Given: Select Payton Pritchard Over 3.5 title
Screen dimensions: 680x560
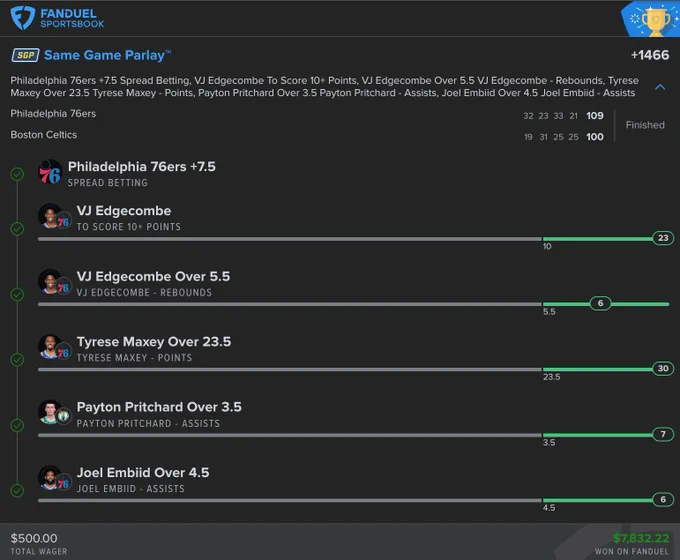Looking at the screenshot, I should 159,407.
